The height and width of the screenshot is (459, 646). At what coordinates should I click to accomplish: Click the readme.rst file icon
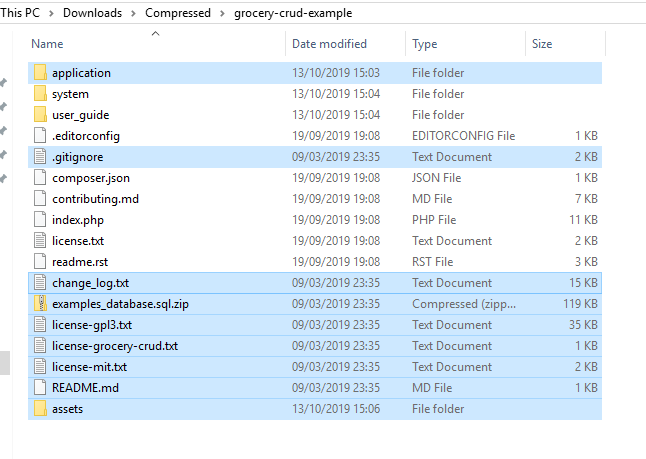pyautogui.click(x=40, y=262)
